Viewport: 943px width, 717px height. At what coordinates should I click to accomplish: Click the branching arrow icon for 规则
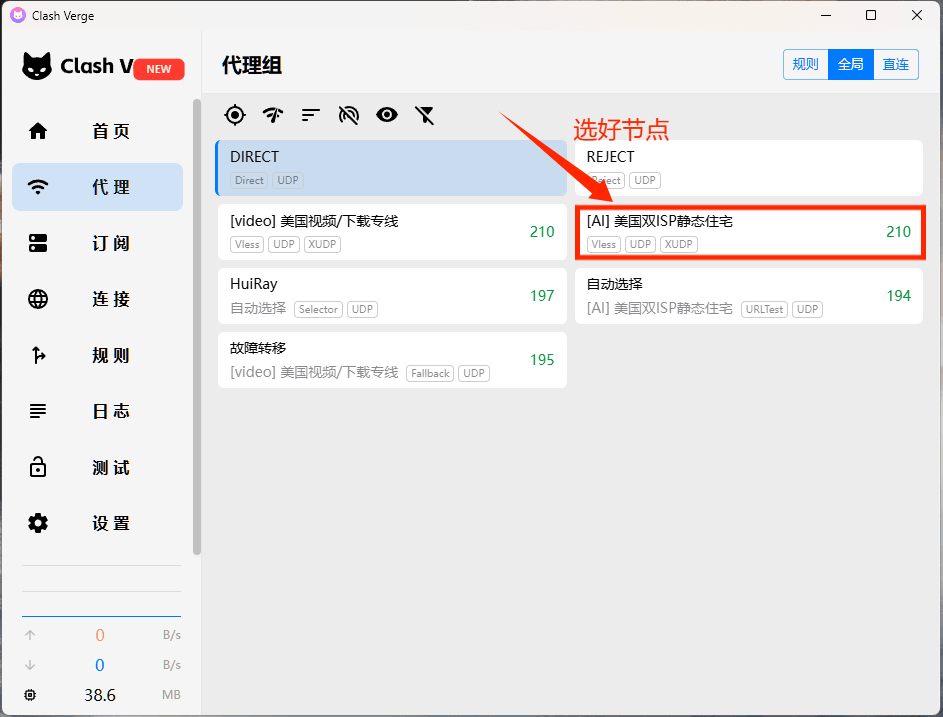(x=38, y=355)
